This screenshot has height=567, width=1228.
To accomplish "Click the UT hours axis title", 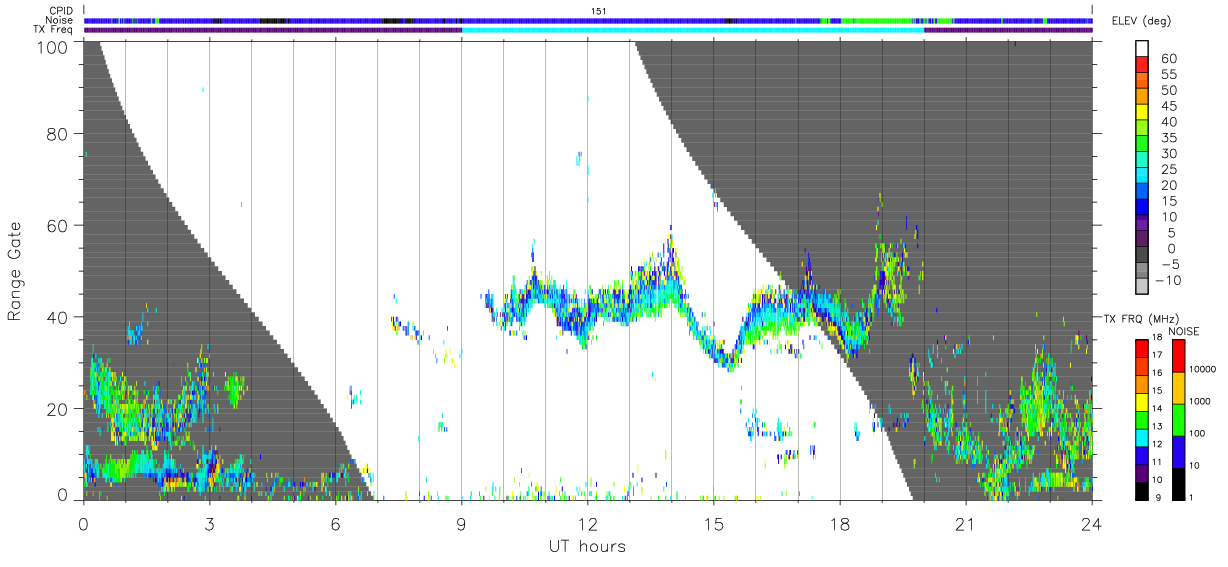I will pos(587,546).
